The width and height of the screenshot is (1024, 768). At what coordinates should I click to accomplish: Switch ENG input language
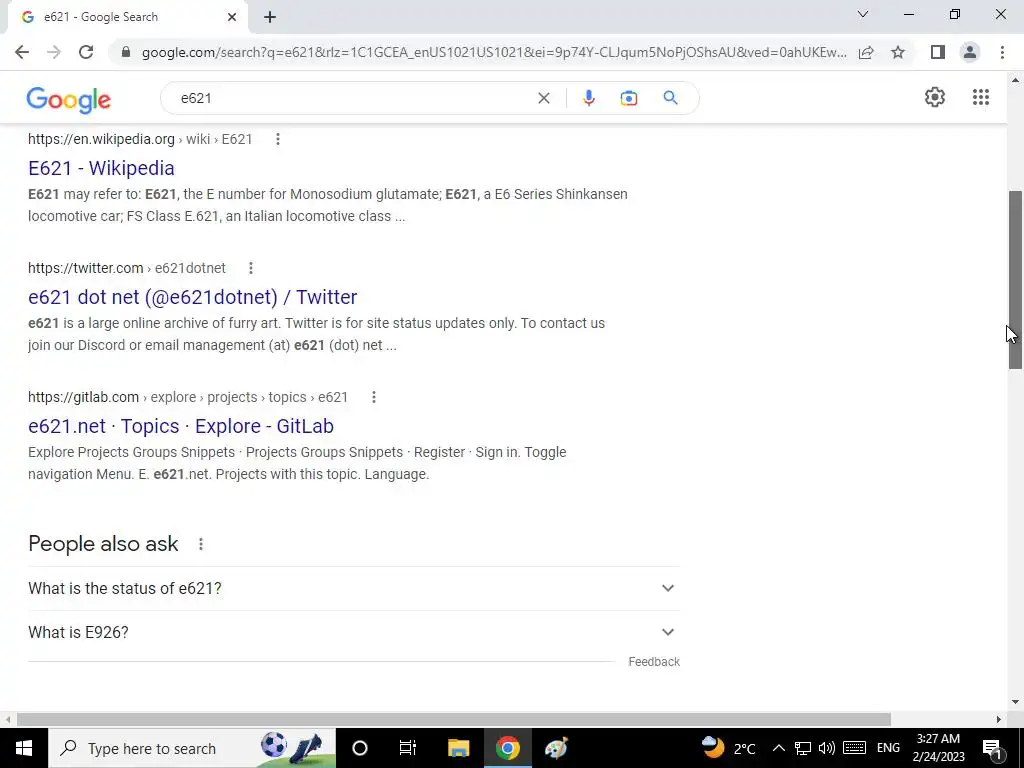click(888, 748)
